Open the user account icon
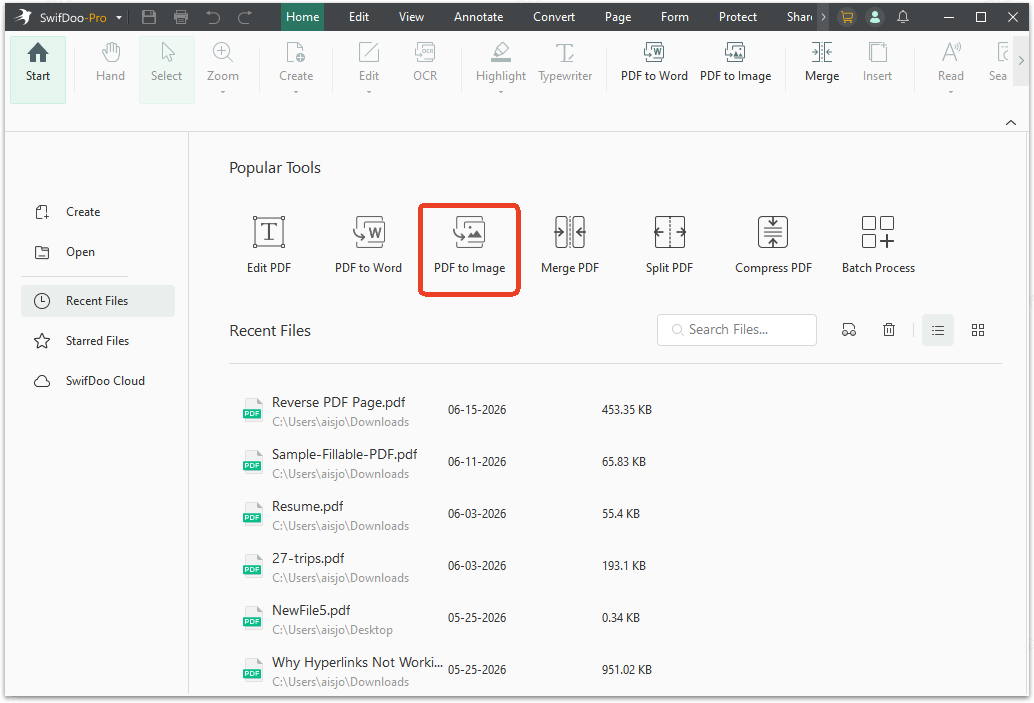The width and height of the screenshot is (1034, 703). click(x=874, y=17)
